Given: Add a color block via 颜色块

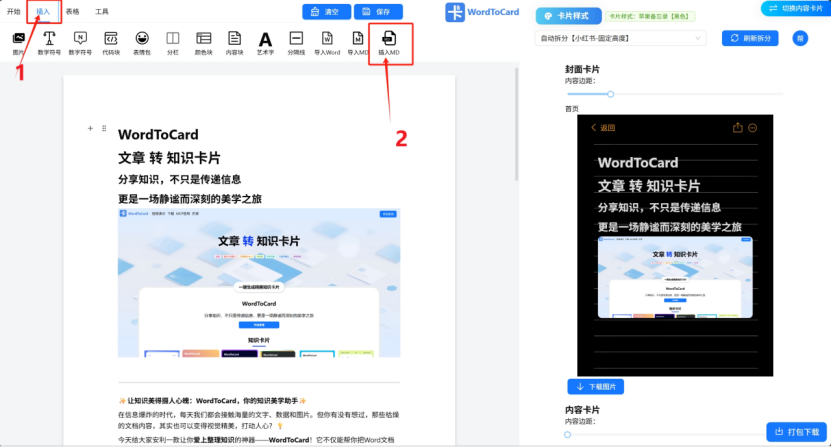Looking at the screenshot, I should pyautogui.click(x=204, y=43).
